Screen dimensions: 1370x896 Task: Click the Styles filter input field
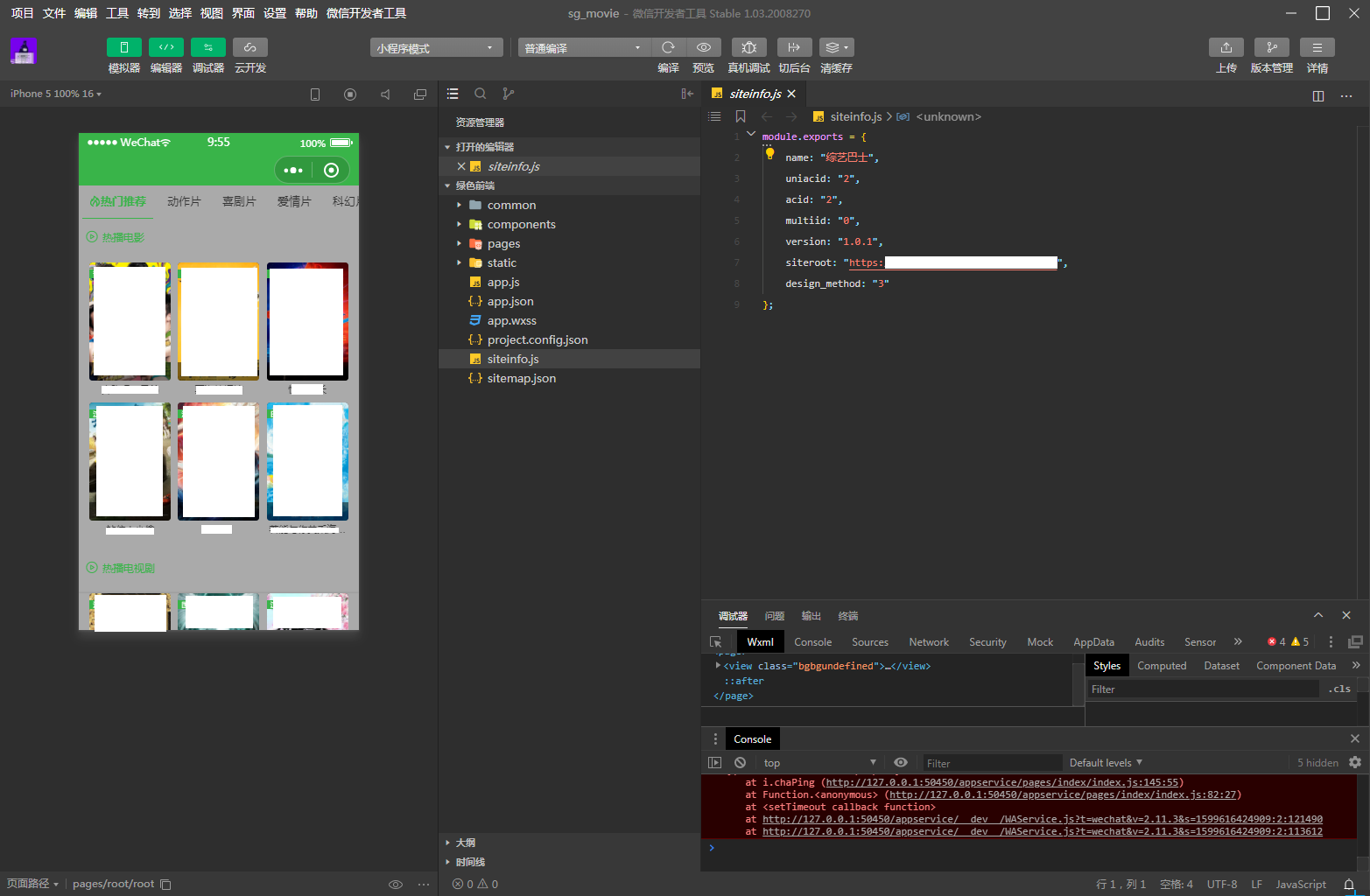(1202, 689)
